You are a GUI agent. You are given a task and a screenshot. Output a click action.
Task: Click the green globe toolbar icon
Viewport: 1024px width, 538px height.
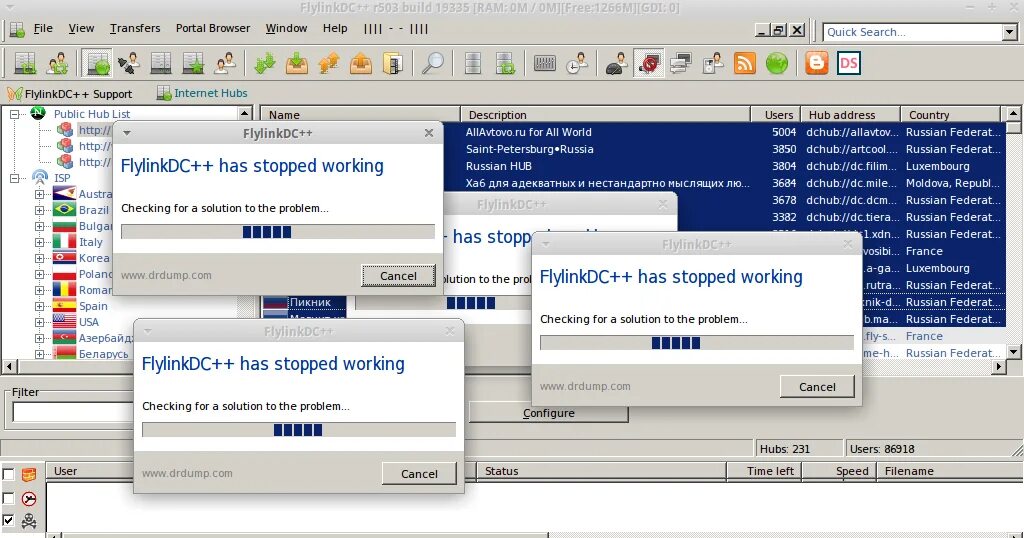777,63
